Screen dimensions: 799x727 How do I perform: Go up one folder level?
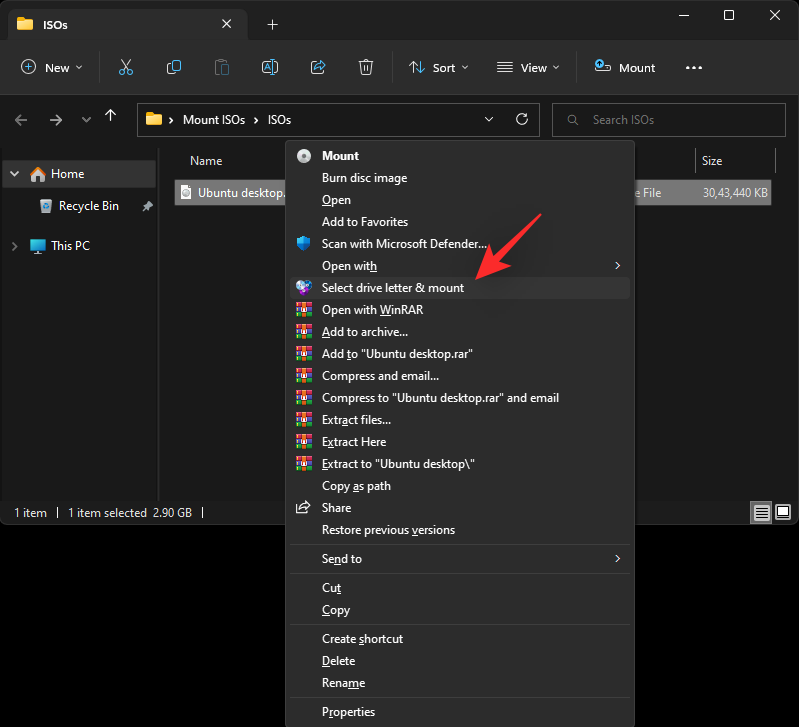pyautogui.click(x=110, y=118)
